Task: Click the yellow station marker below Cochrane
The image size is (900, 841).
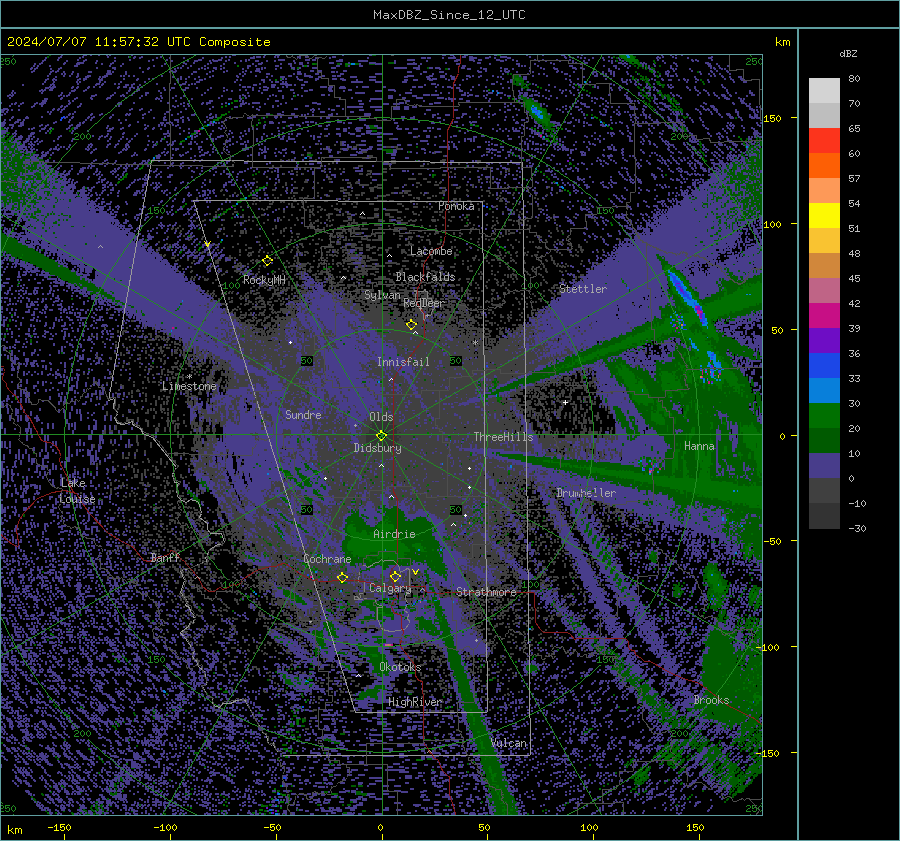Action: 342,577
